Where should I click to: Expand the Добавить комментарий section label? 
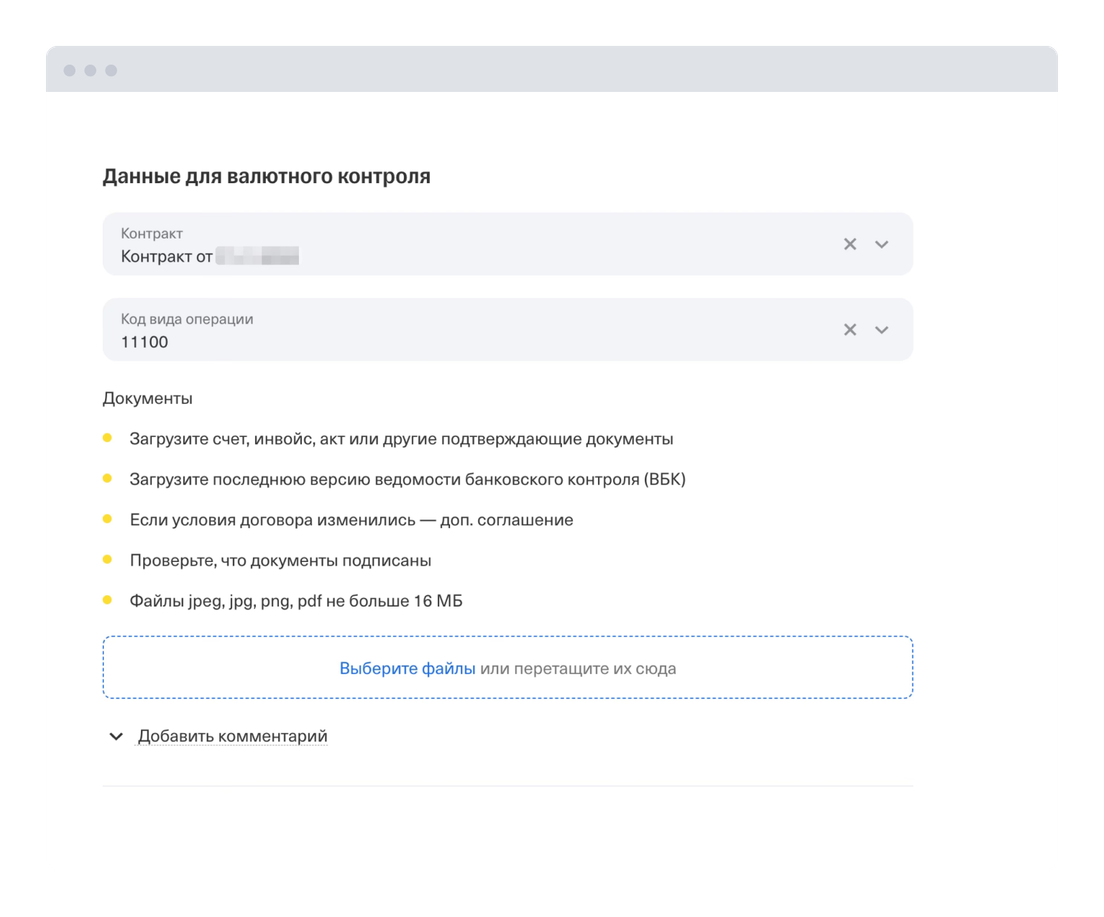[x=233, y=736]
